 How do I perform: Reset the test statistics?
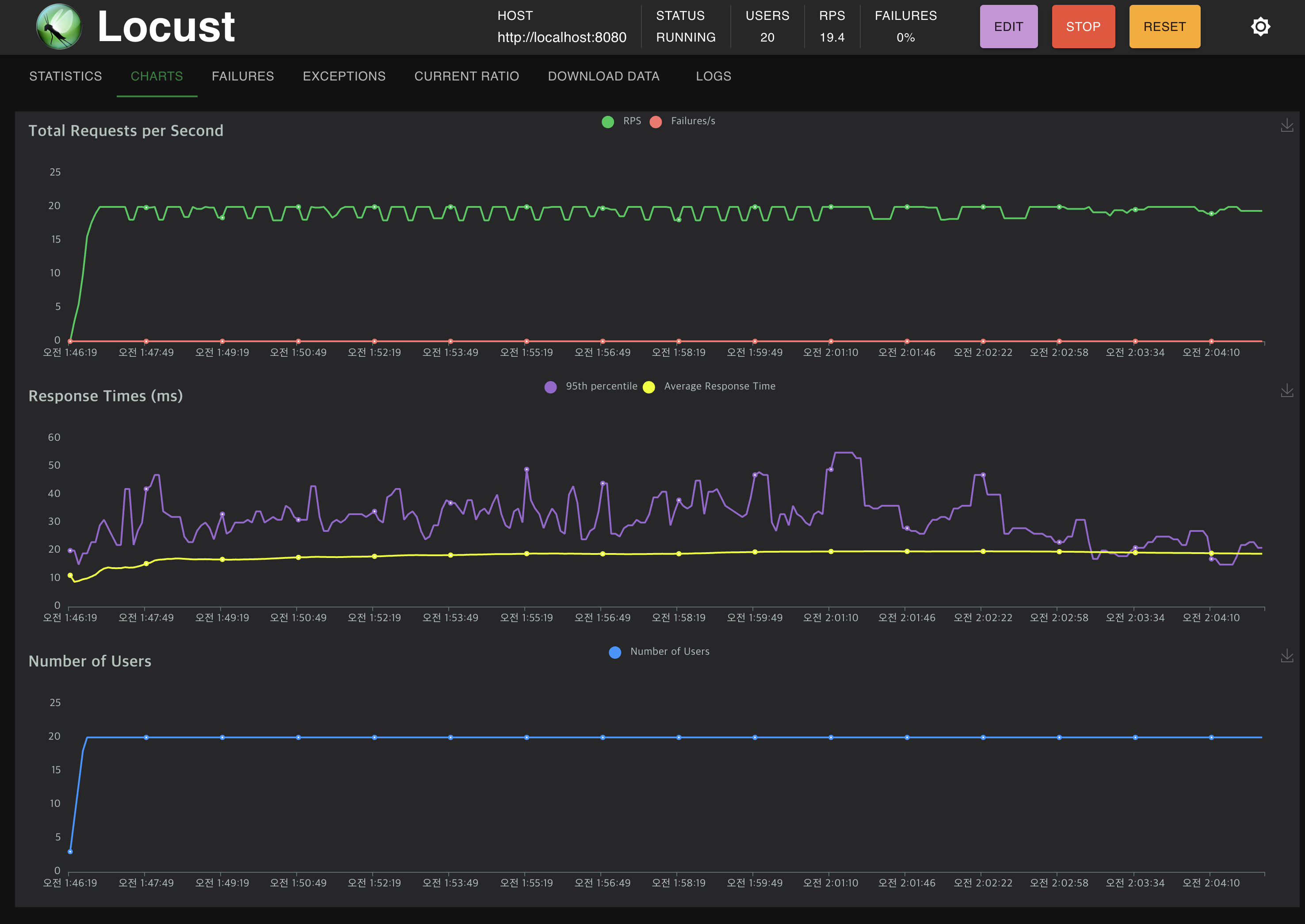coord(1164,27)
